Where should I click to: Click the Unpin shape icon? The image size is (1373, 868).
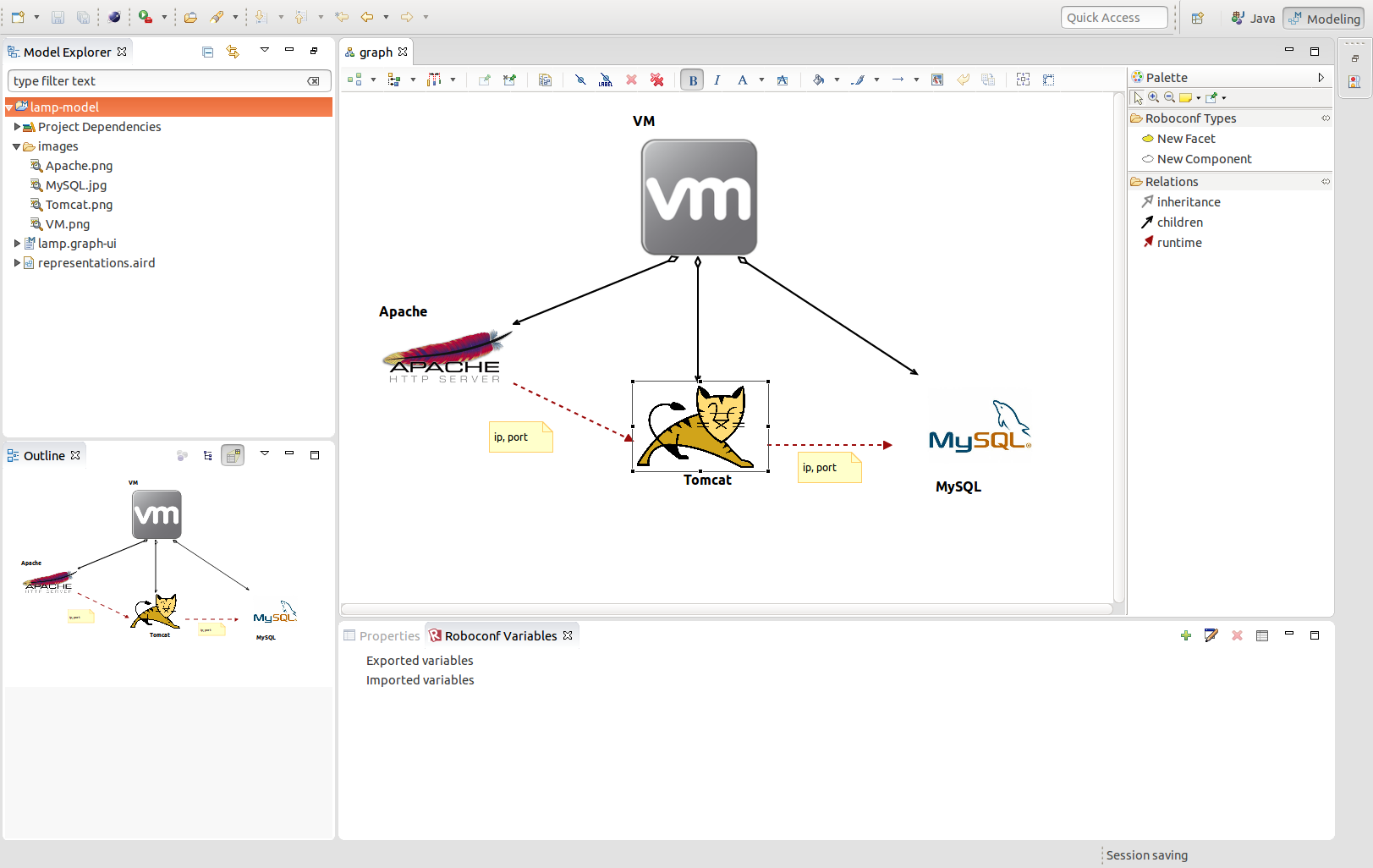coord(509,80)
